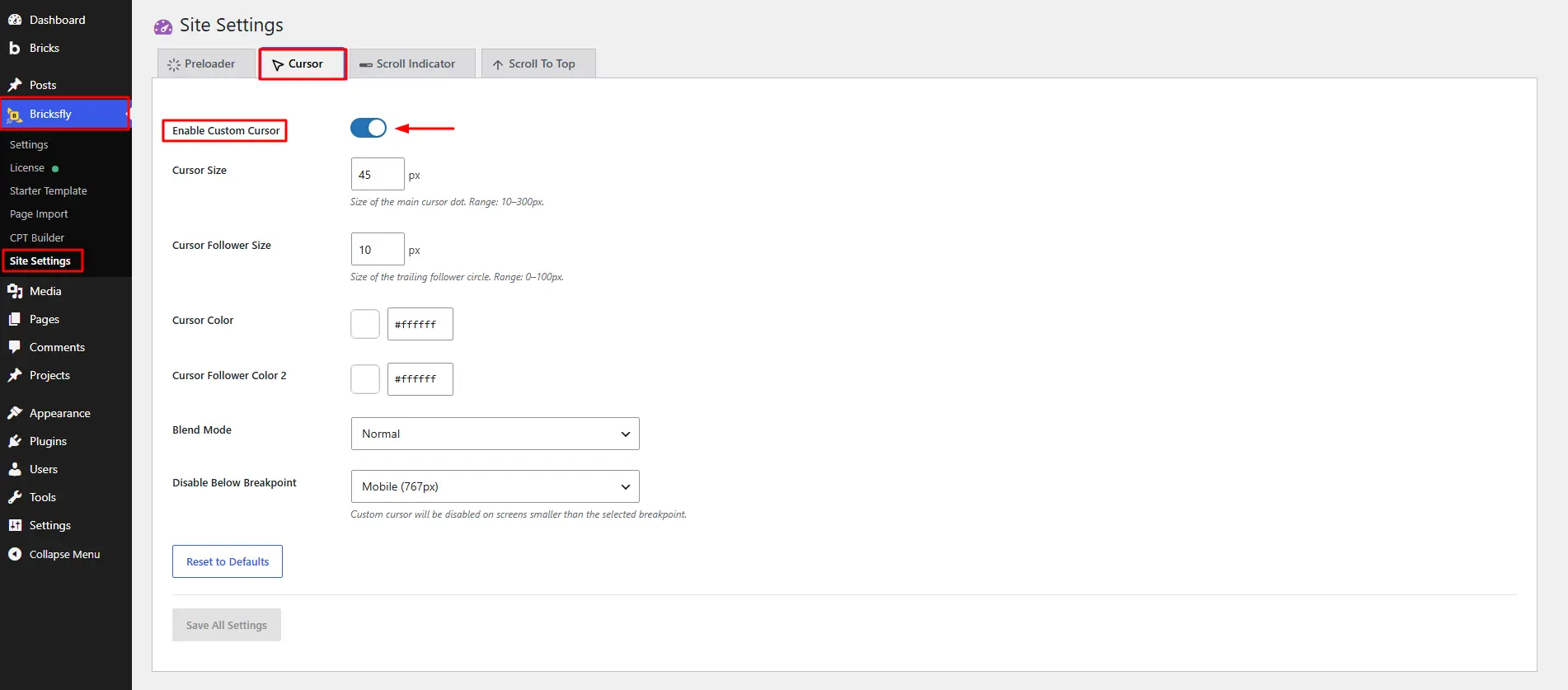Screen dimensions: 1568x690
Task: Click the Cursor Size label text
Action: click(200, 170)
